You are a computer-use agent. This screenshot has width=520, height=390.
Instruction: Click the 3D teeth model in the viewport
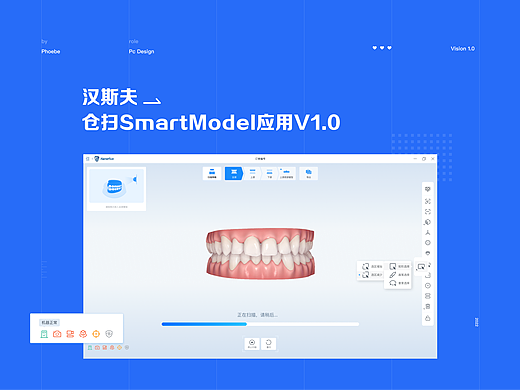click(x=260, y=253)
